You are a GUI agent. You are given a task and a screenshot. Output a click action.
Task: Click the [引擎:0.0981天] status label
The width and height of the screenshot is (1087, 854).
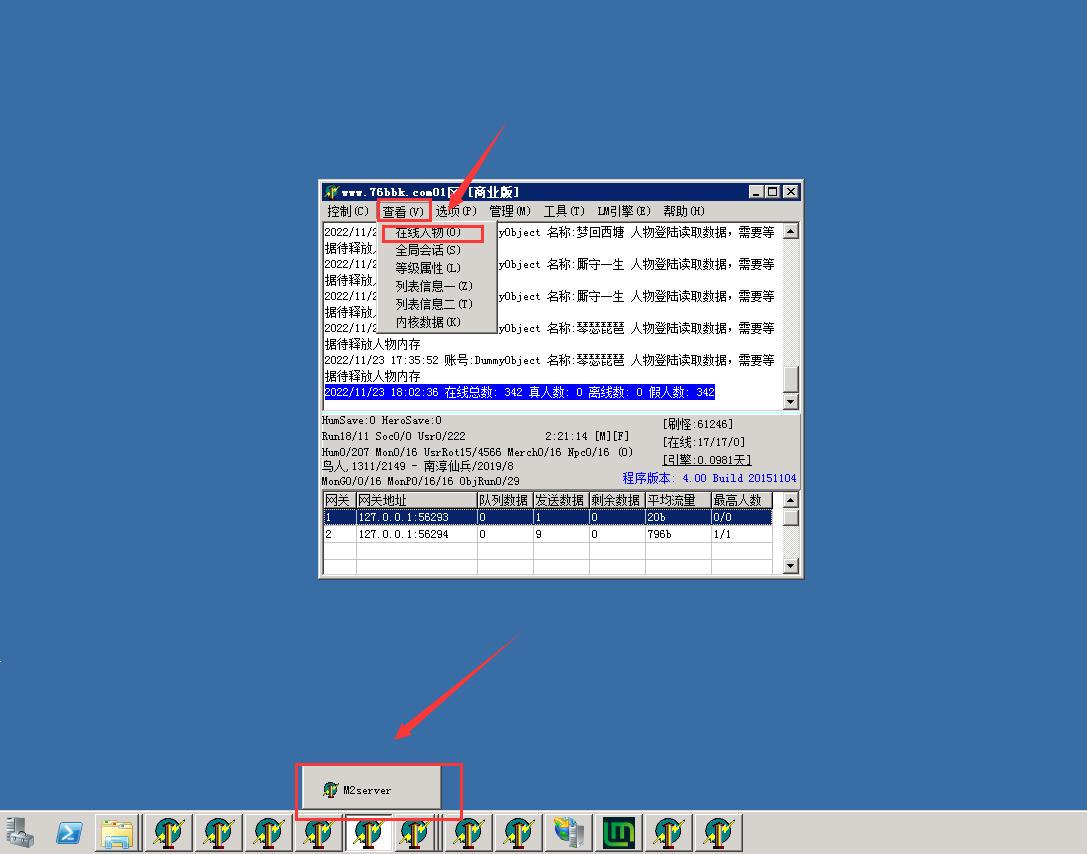[x=707, y=460]
